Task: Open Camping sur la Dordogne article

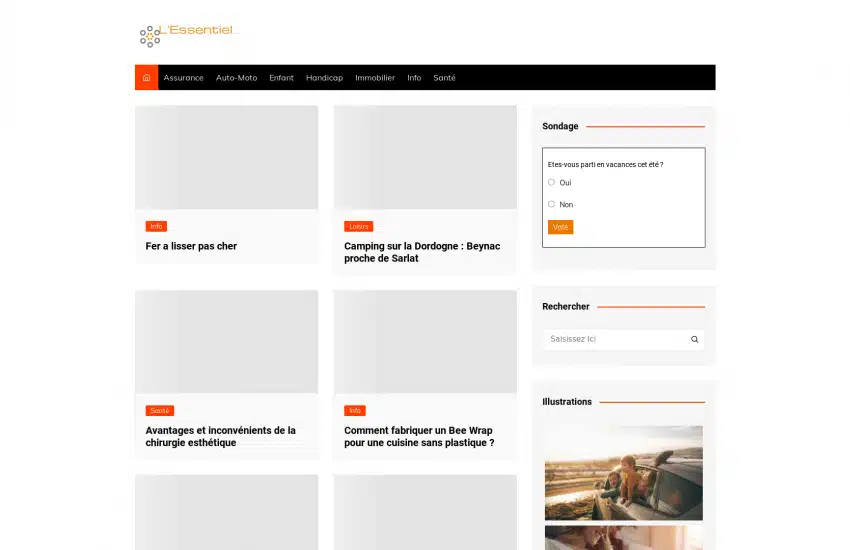Action: pyautogui.click(x=422, y=252)
